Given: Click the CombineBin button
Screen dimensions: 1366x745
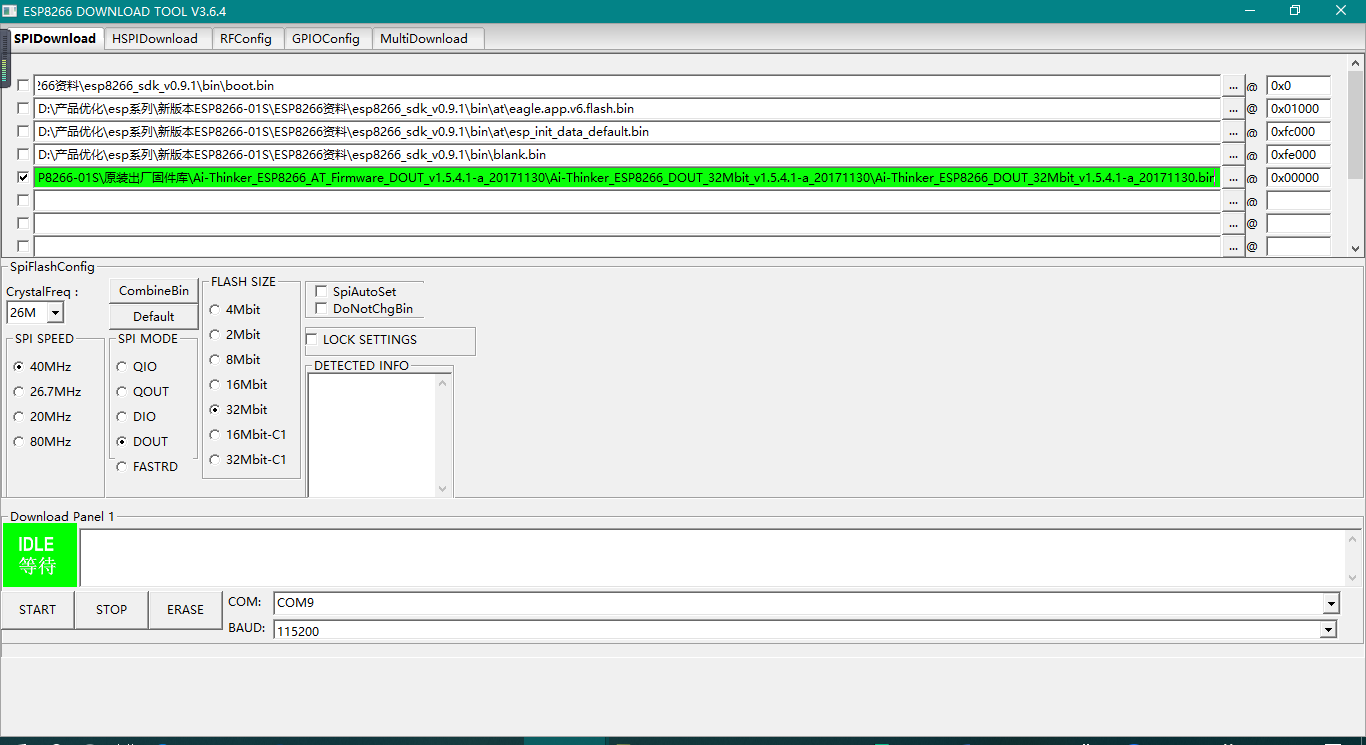Looking at the screenshot, I should point(154,291).
